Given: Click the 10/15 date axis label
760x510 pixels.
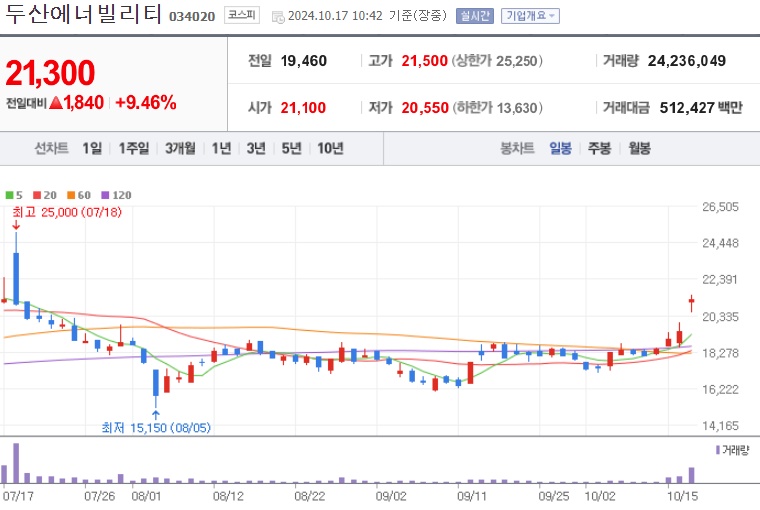Looking at the screenshot, I should (682, 496).
